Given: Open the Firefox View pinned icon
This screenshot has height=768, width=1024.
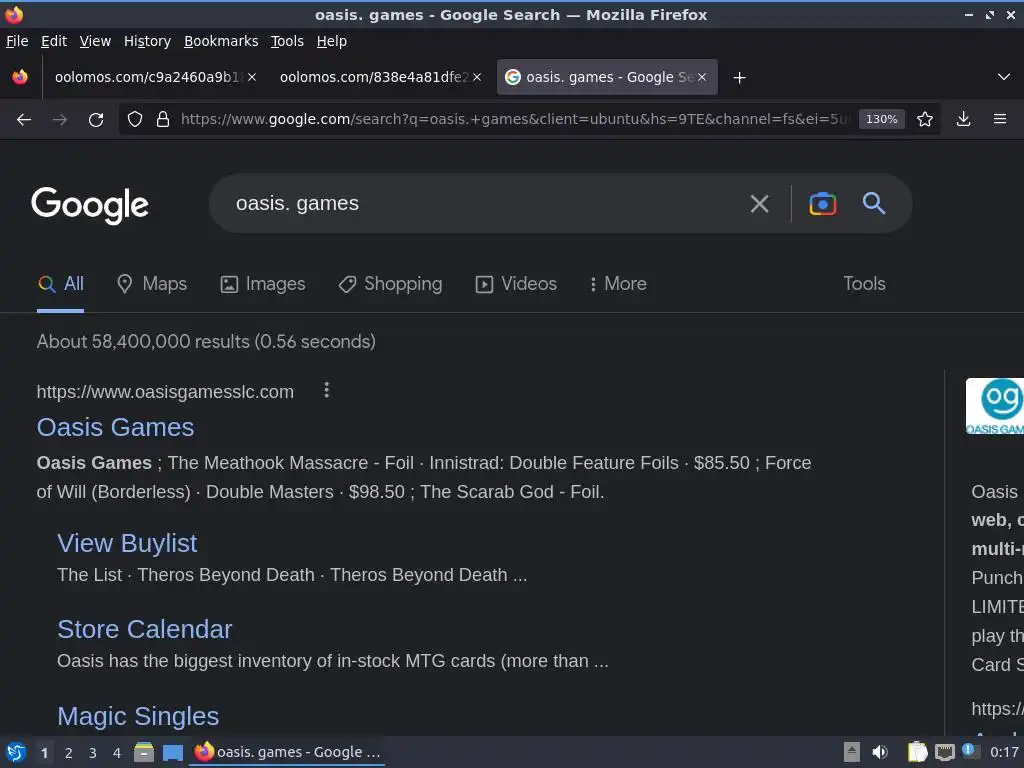Looking at the screenshot, I should (20, 77).
